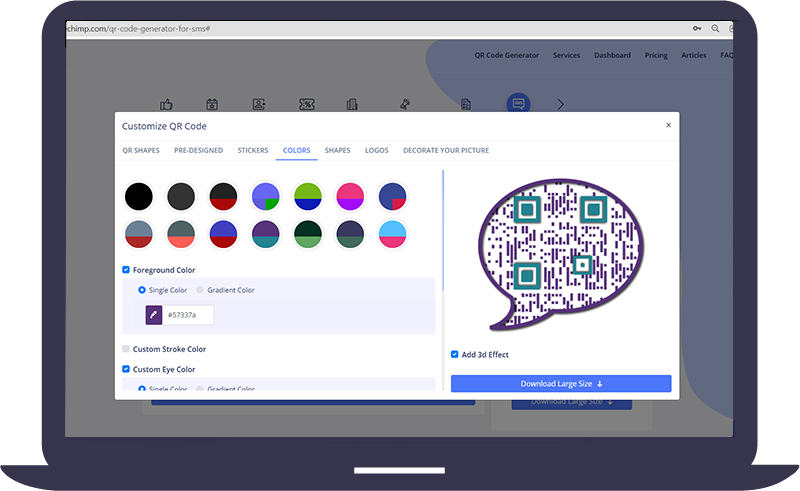This screenshot has height=491, width=800.
Task: Select the COLORS tab
Action: [296, 151]
